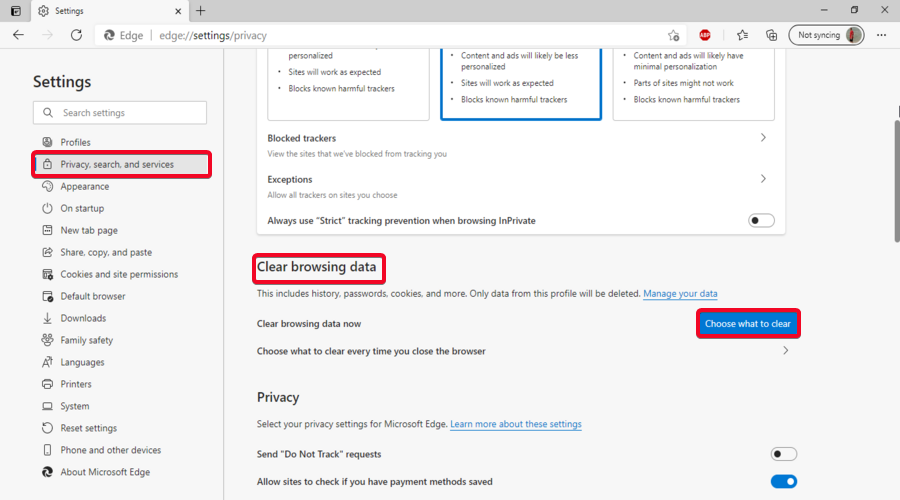The height and width of the screenshot is (500, 900).
Task: Toggle Always use Strict tracking prevention InPrivate
Action: click(761, 220)
